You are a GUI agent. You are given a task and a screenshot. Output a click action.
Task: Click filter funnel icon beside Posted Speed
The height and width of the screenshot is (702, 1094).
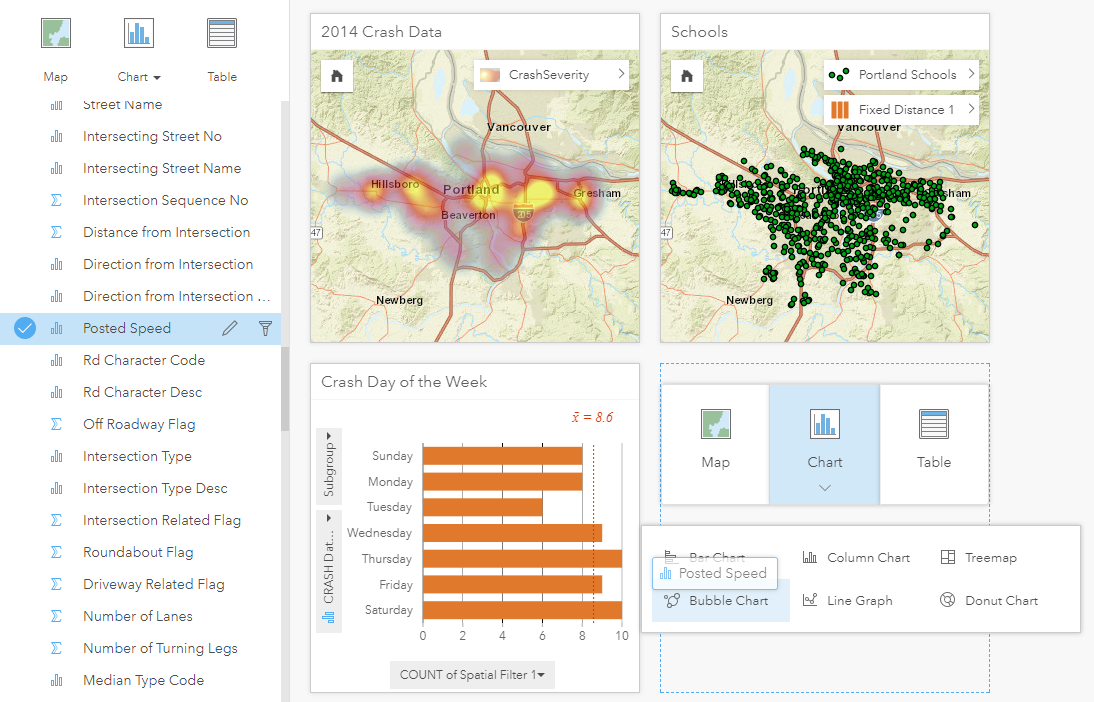click(x=265, y=328)
